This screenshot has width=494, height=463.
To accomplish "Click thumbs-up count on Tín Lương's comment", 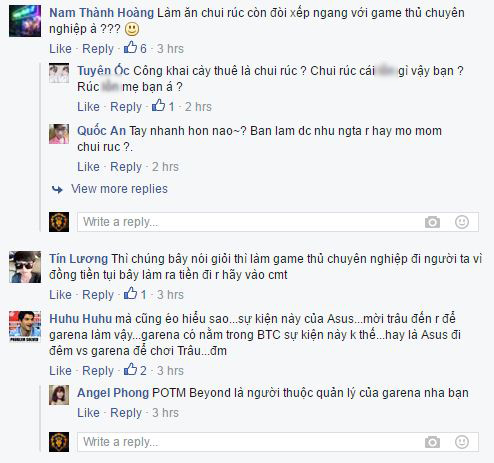I will [135, 294].
